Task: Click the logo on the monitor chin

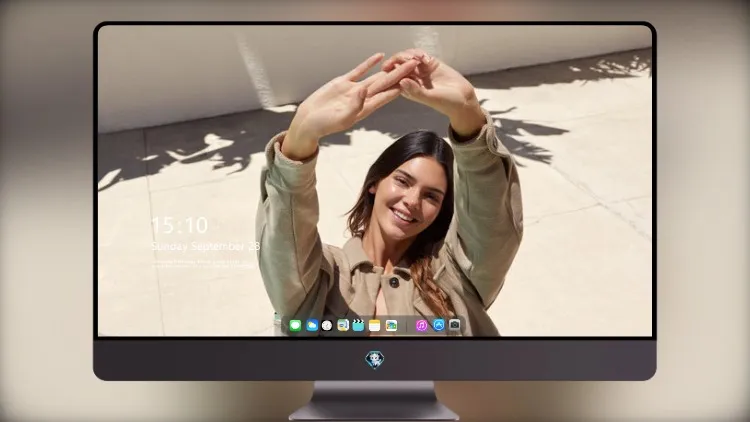Action: coord(375,360)
